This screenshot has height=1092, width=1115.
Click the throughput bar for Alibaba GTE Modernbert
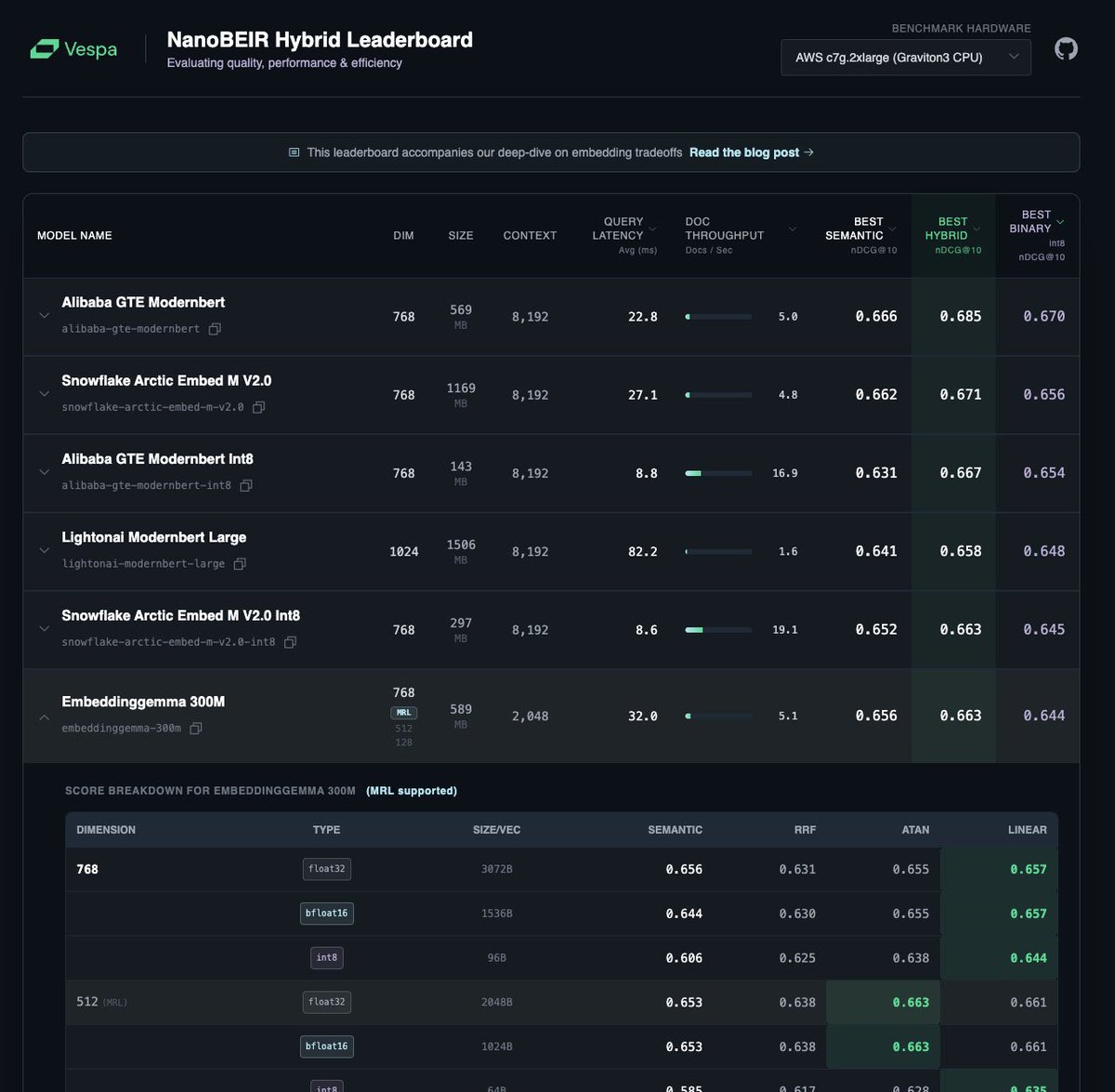[x=718, y=317]
